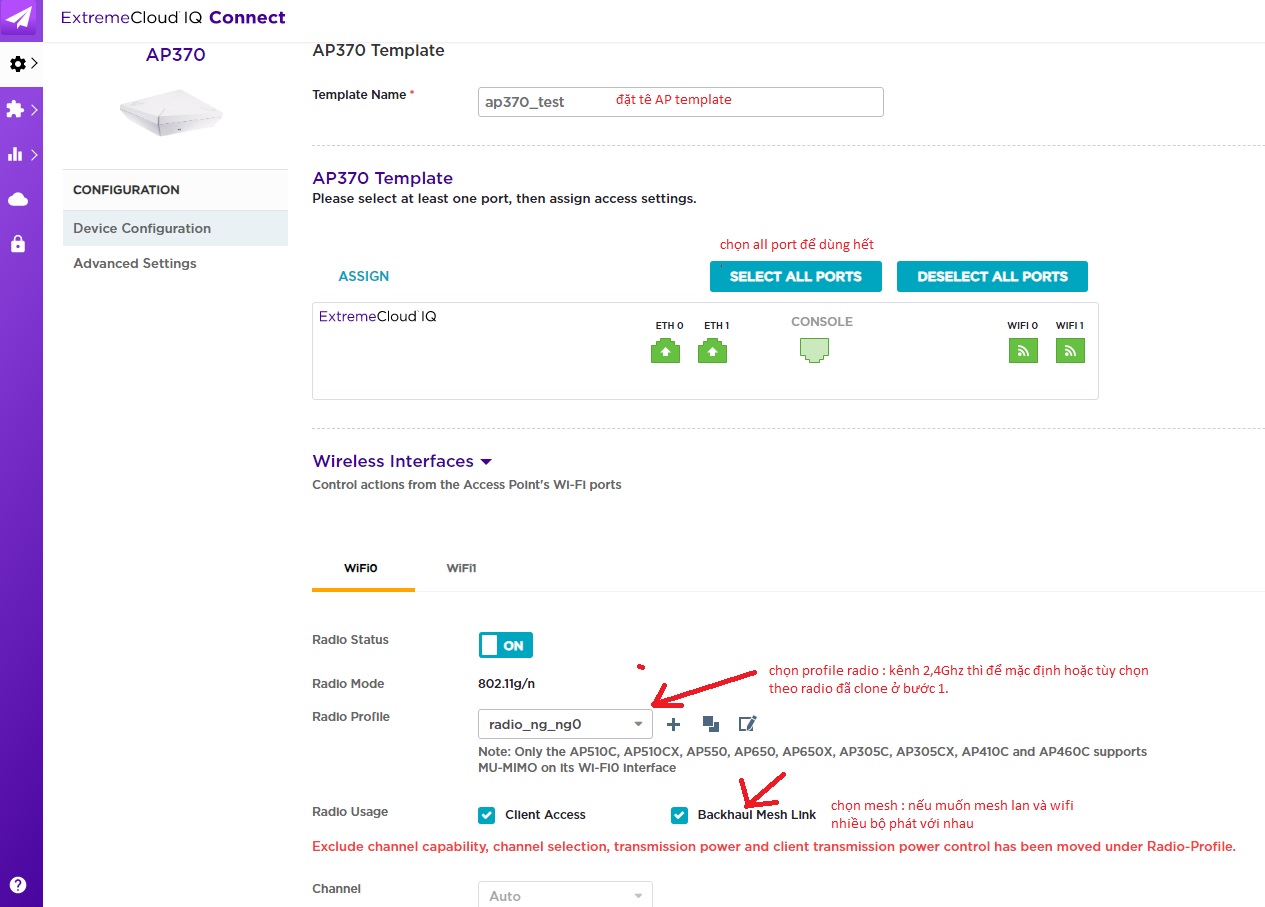Toggle Radio Status switch off
The height and width of the screenshot is (907, 1265).
(506, 645)
